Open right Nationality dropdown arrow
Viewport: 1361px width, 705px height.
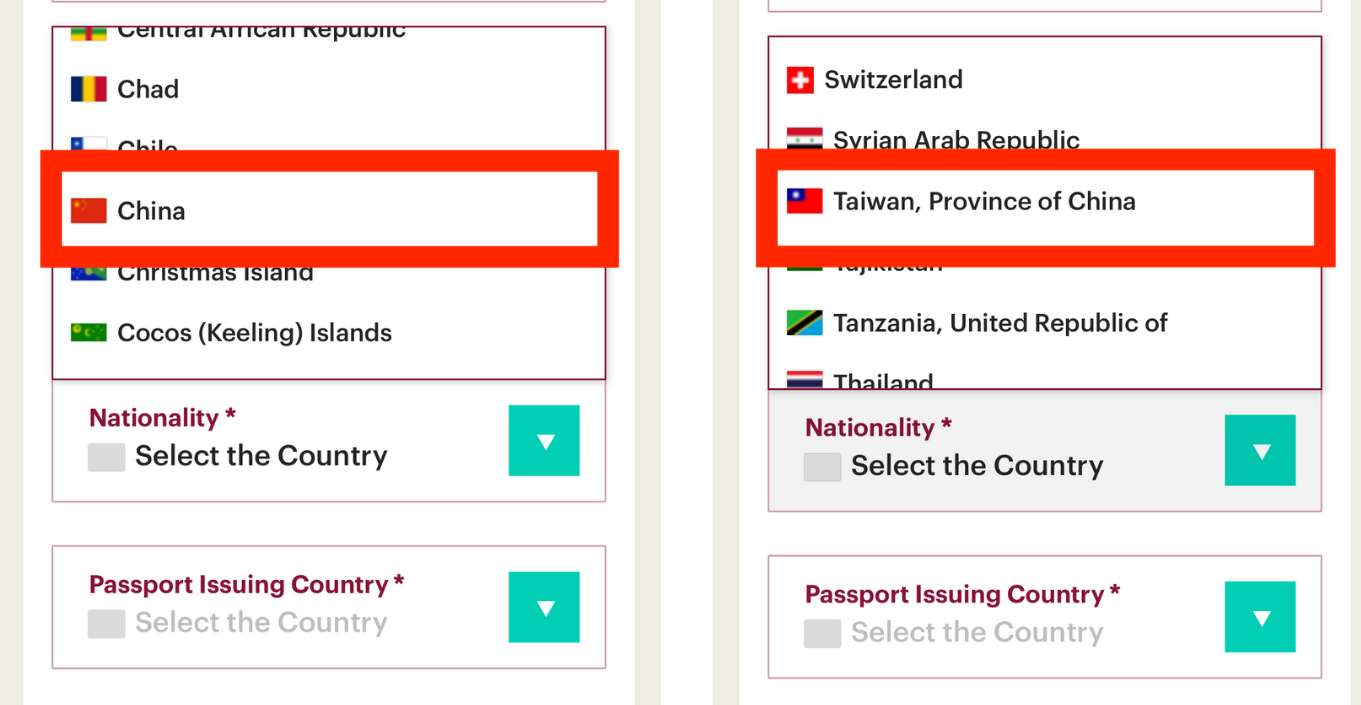tap(1260, 450)
